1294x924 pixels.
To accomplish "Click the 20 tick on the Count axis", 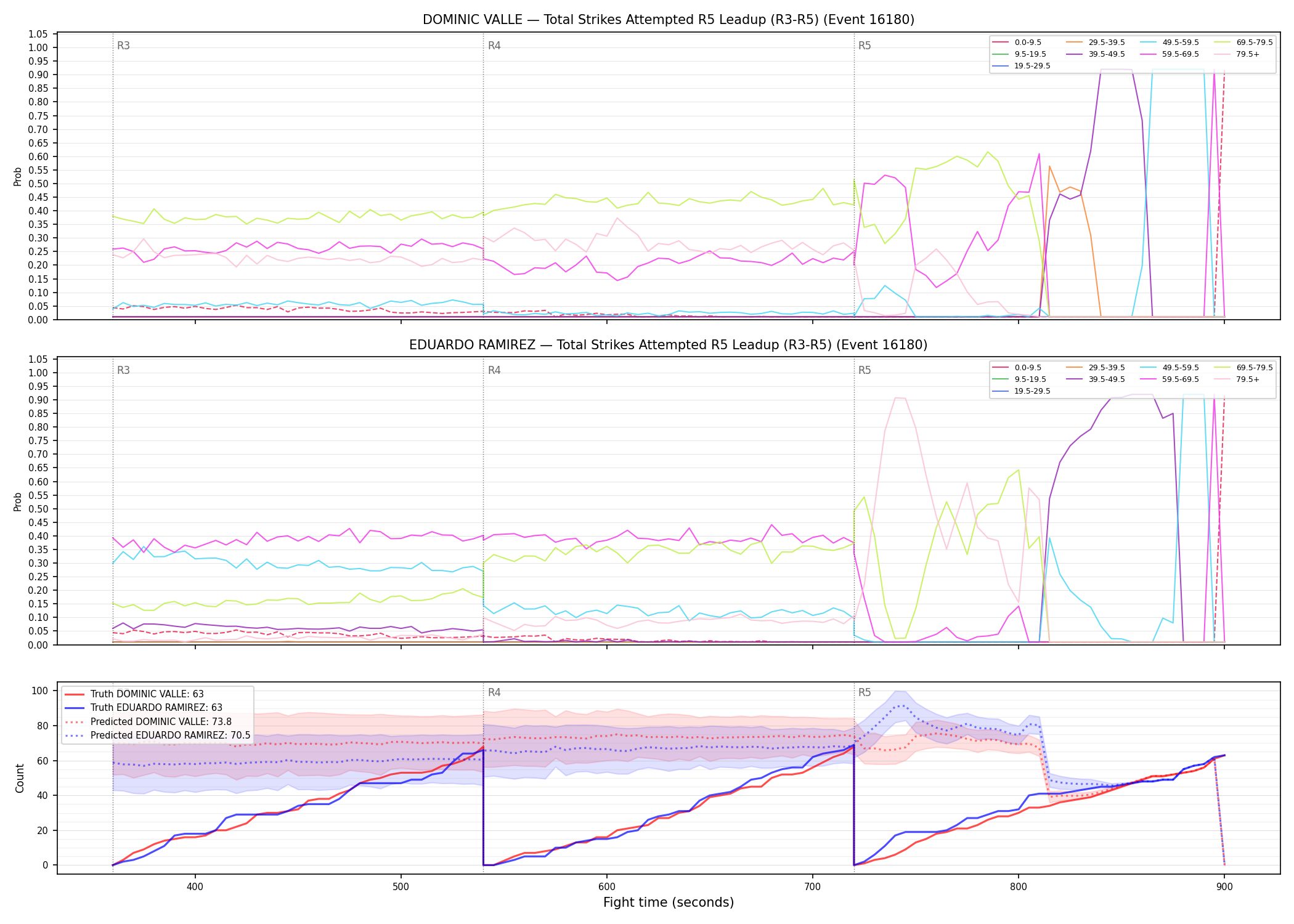I will 43,830.
